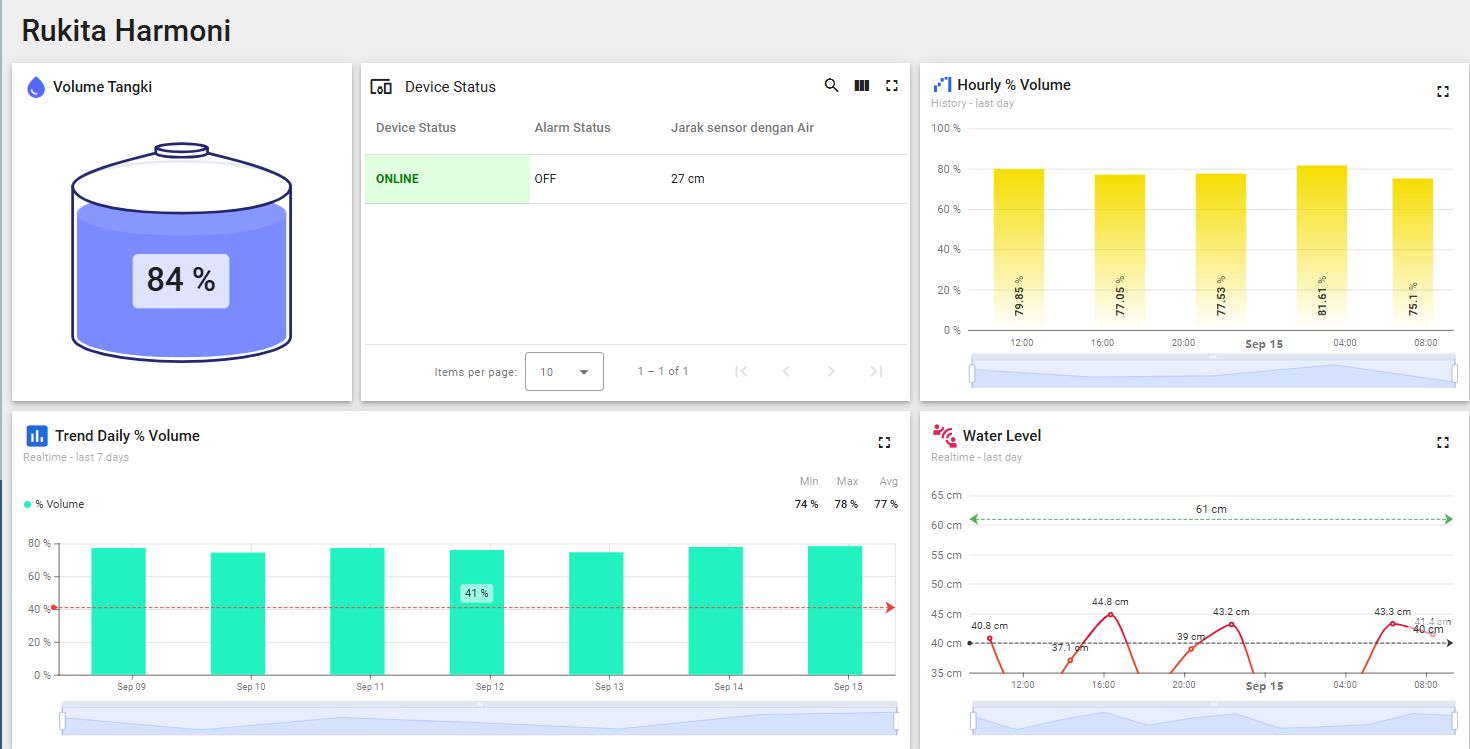The width and height of the screenshot is (1470, 749).
Task: Click the 41 % threshold label
Action: [477, 593]
